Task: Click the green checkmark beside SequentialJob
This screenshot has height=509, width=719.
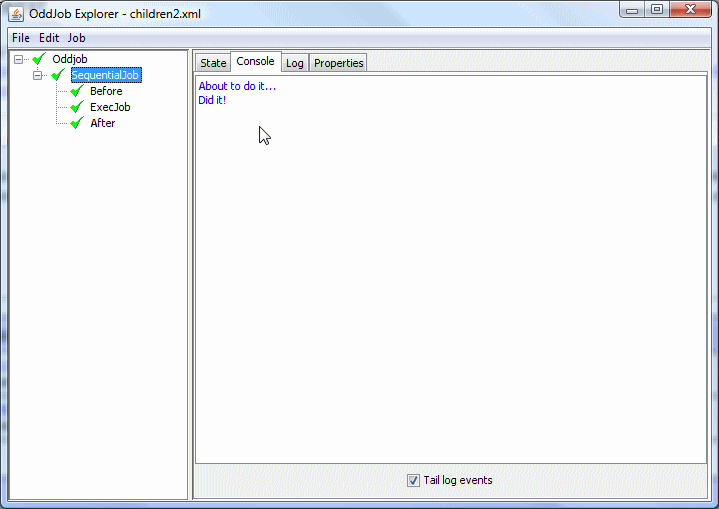Action: [x=58, y=75]
